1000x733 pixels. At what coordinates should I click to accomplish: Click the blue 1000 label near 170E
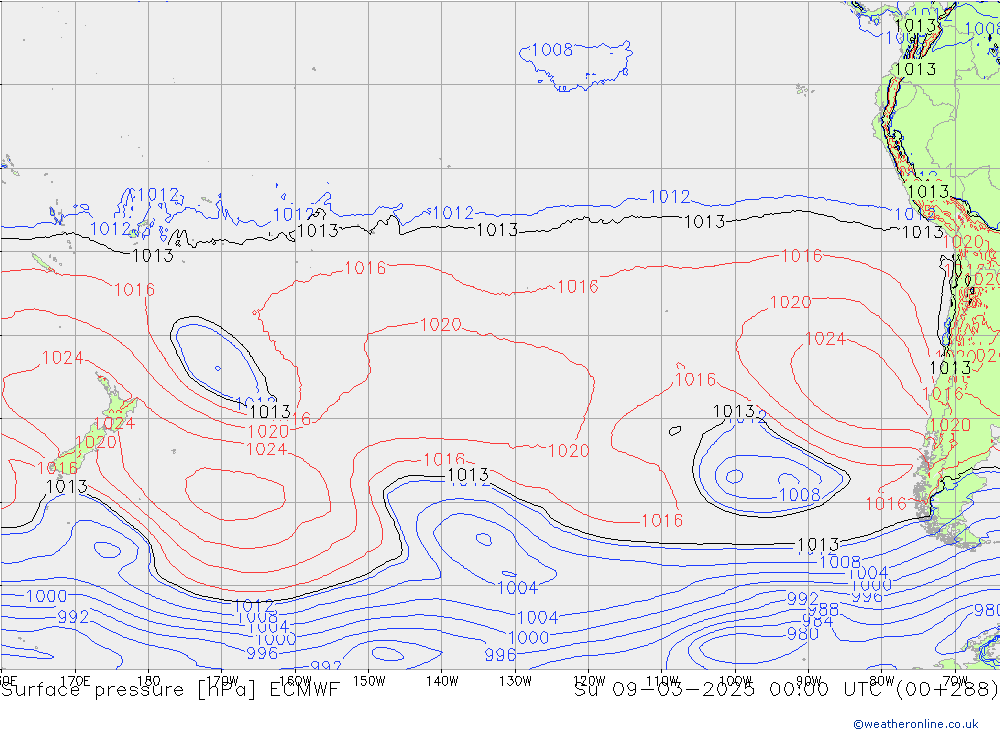pyautogui.click(x=47, y=596)
